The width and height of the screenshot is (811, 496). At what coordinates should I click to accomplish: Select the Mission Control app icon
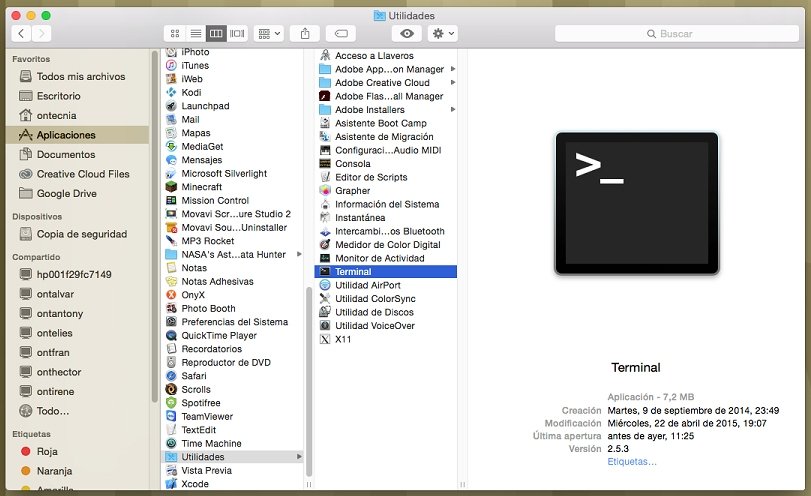[x=171, y=200]
